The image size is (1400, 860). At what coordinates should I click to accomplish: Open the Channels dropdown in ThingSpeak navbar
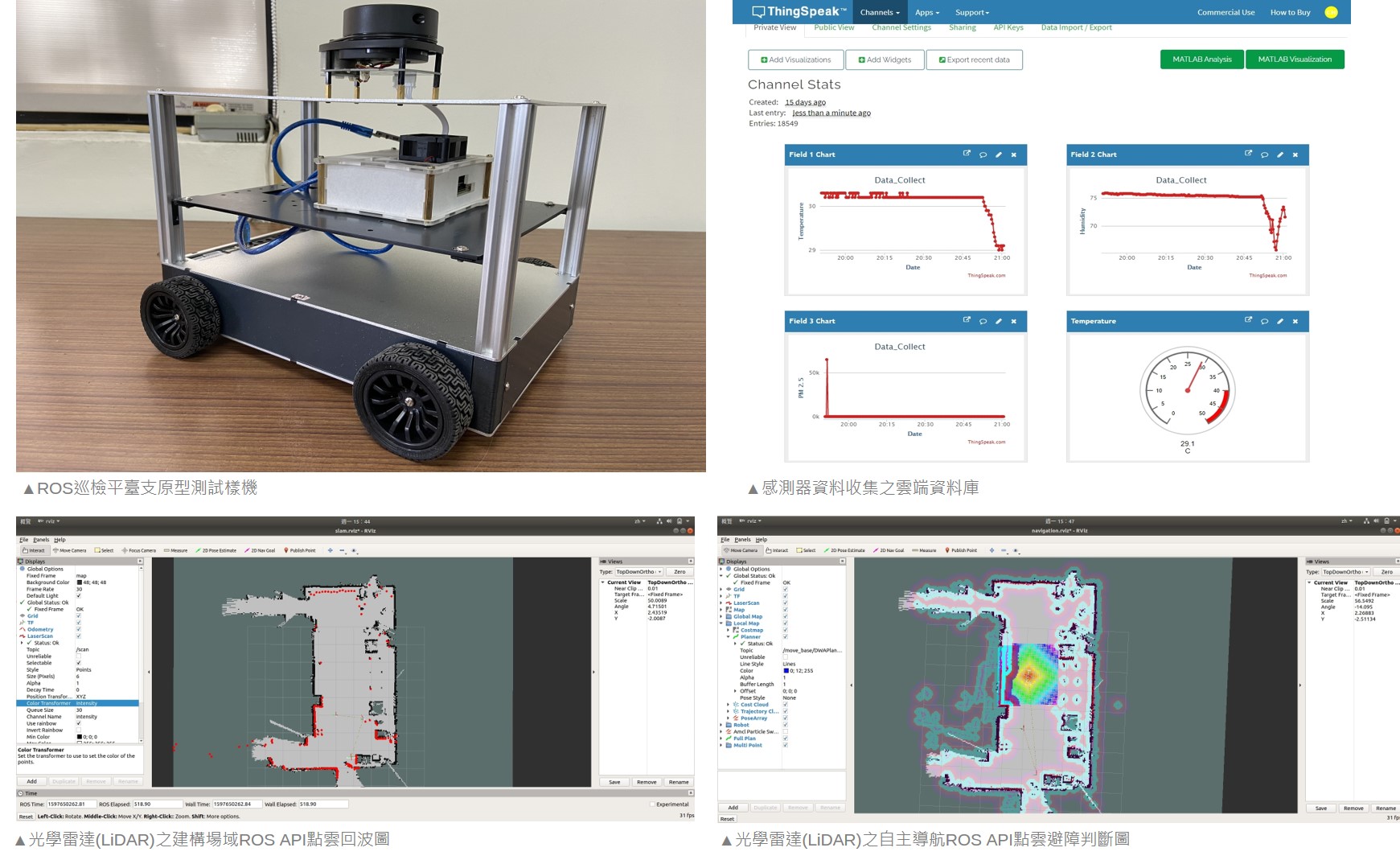pyautogui.click(x=879, y=12)
